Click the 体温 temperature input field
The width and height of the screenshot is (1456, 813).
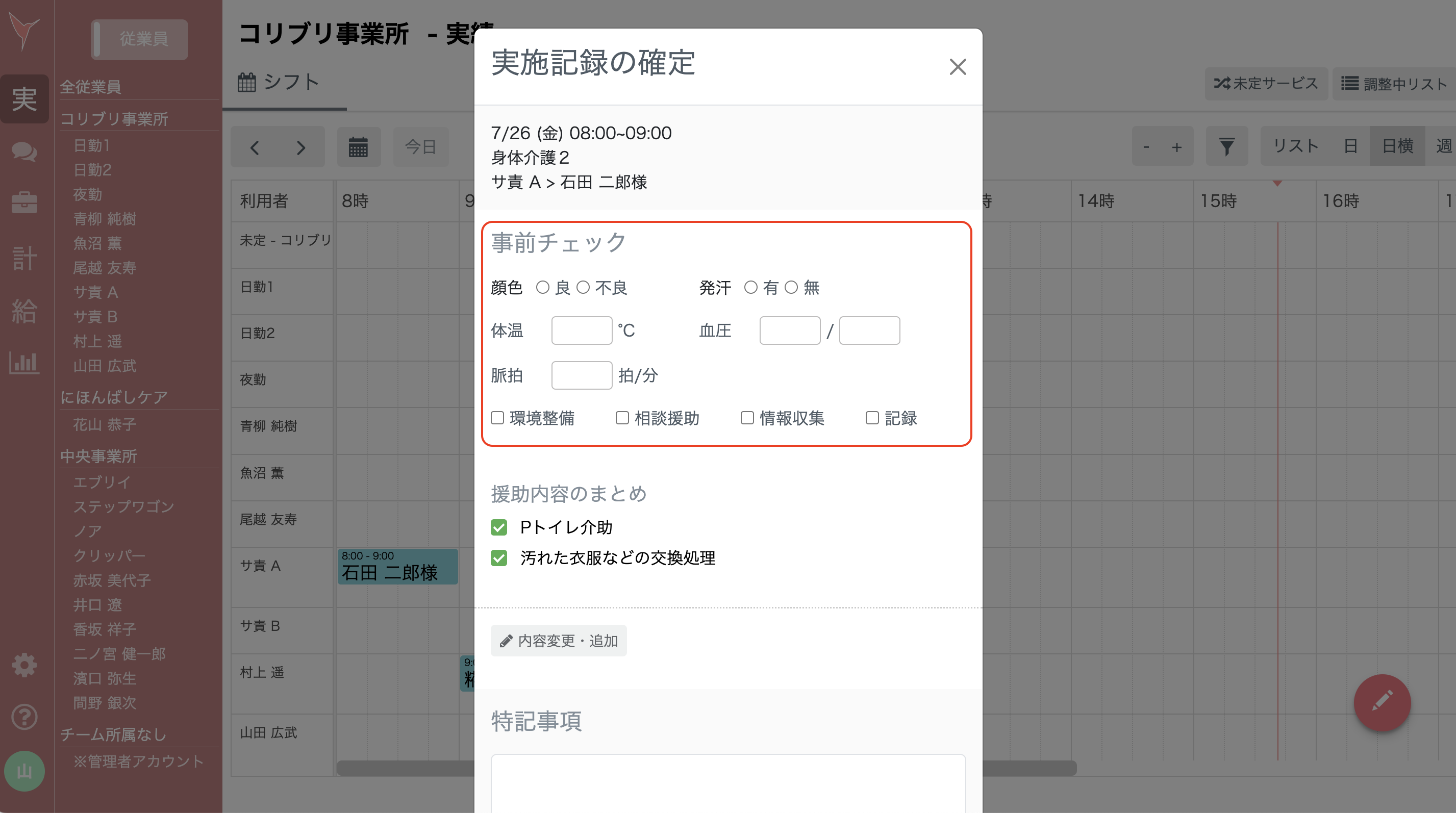581,330
